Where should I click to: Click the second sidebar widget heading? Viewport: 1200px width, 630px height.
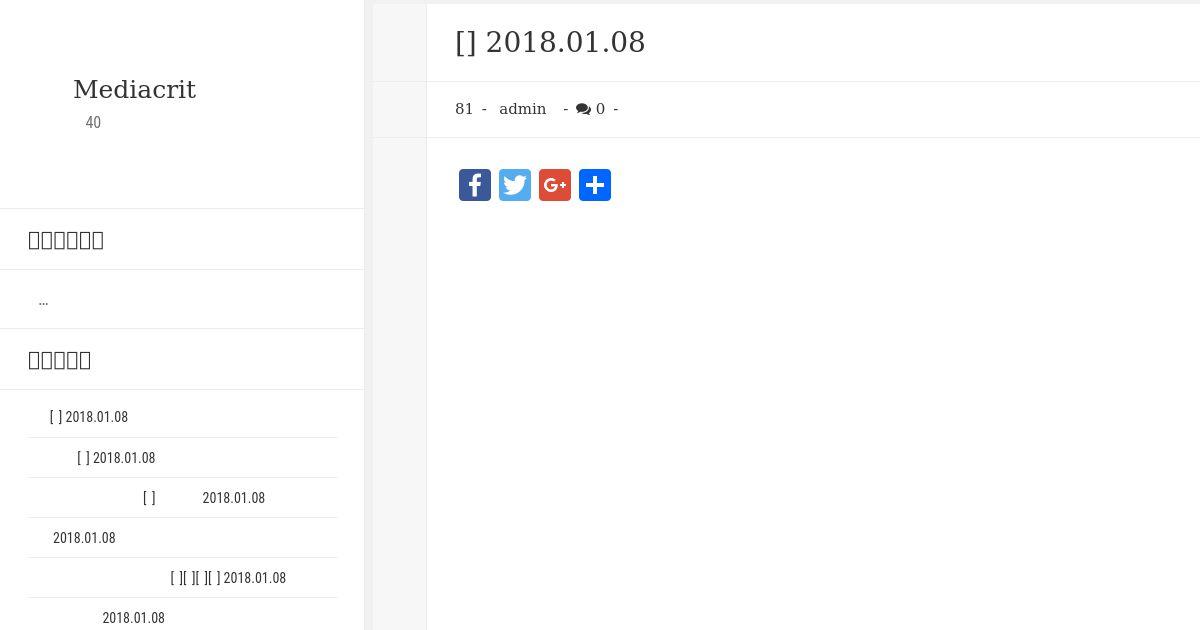click(59, 360)
